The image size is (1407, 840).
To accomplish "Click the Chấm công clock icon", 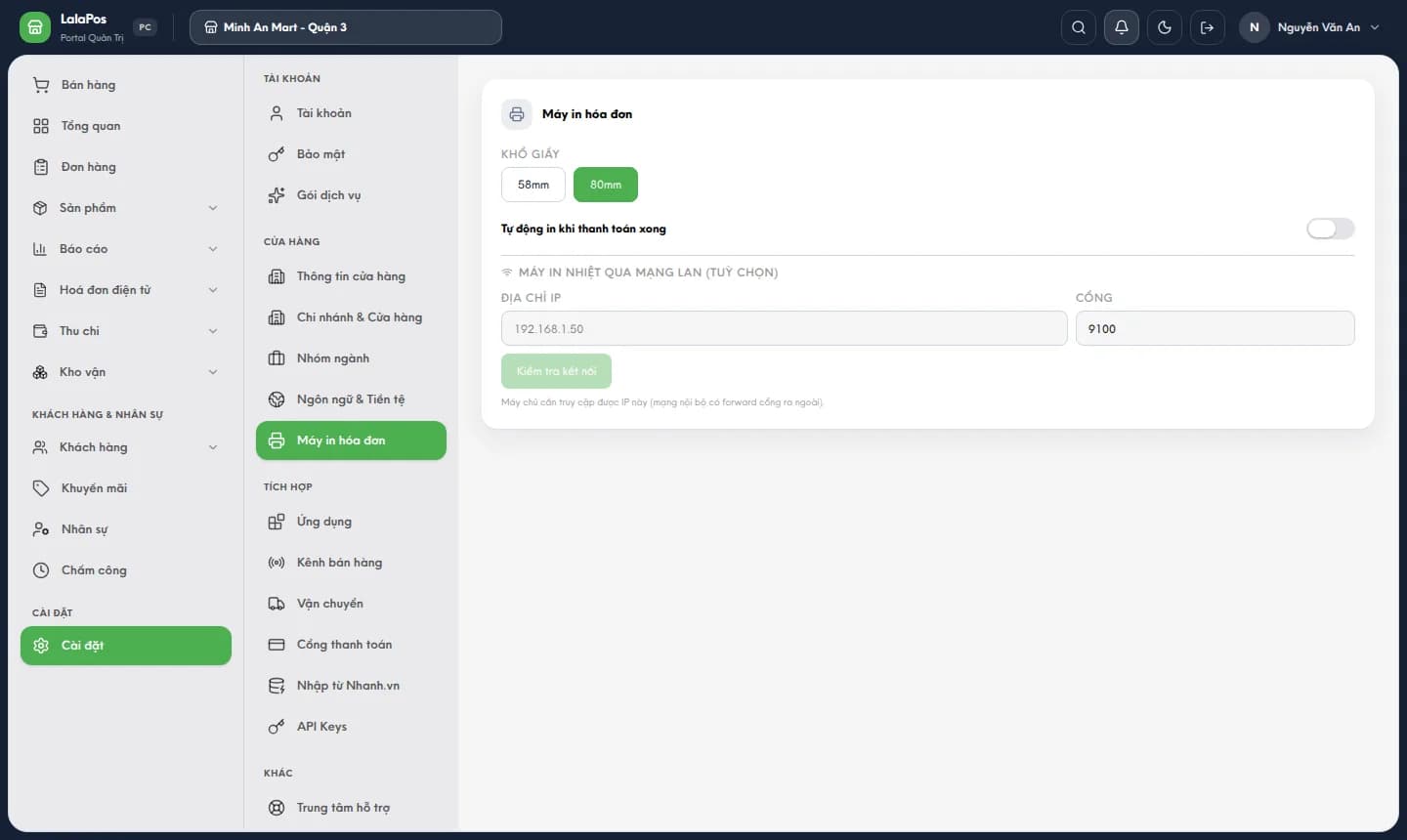I will coord(41,570).
